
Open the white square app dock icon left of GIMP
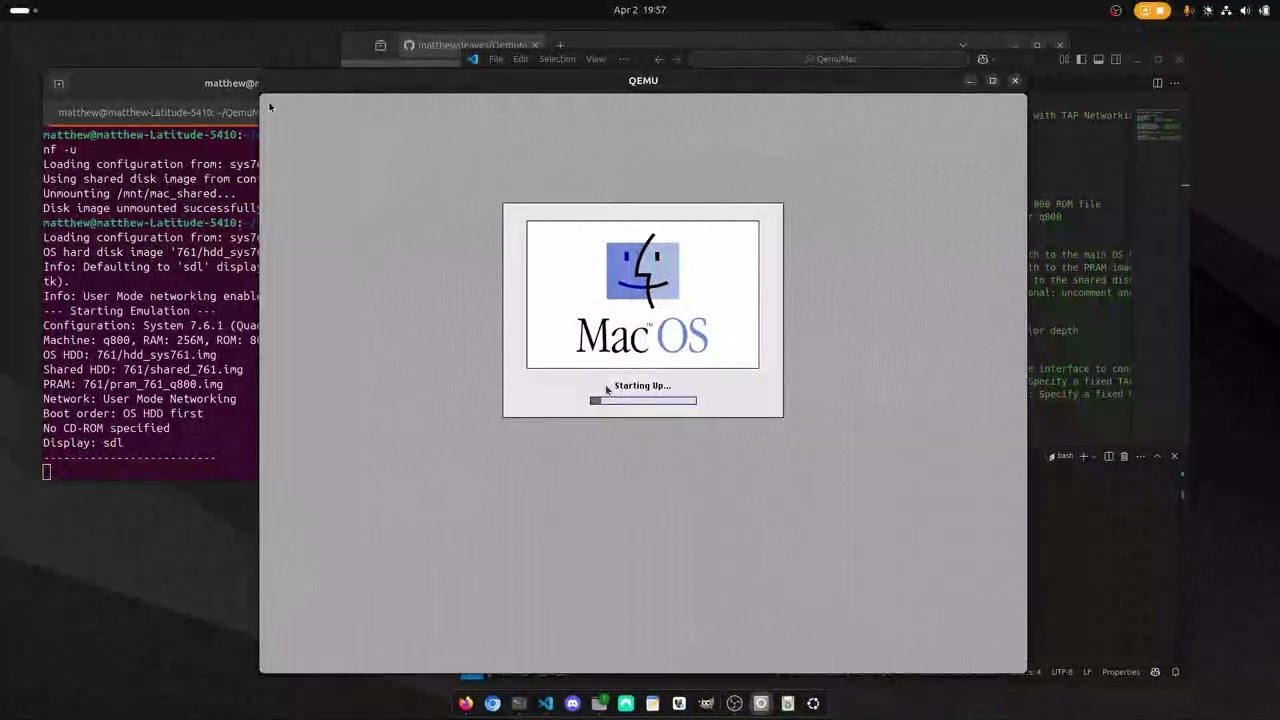(x=679, y=703)
